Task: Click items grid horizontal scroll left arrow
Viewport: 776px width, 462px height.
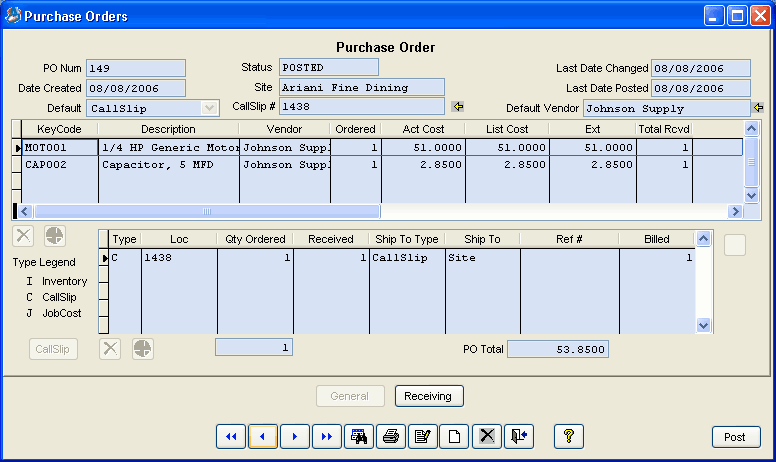Action: pos(25,212)
